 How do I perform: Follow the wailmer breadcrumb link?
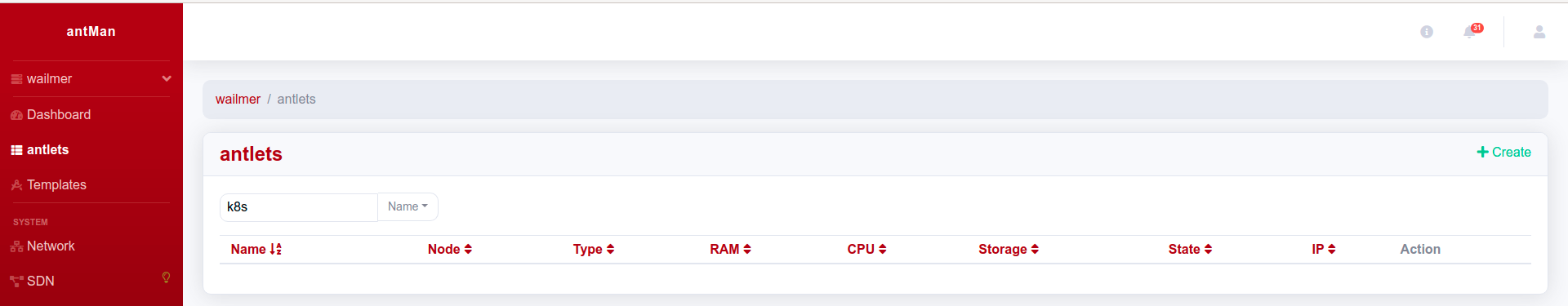[238, 100]
